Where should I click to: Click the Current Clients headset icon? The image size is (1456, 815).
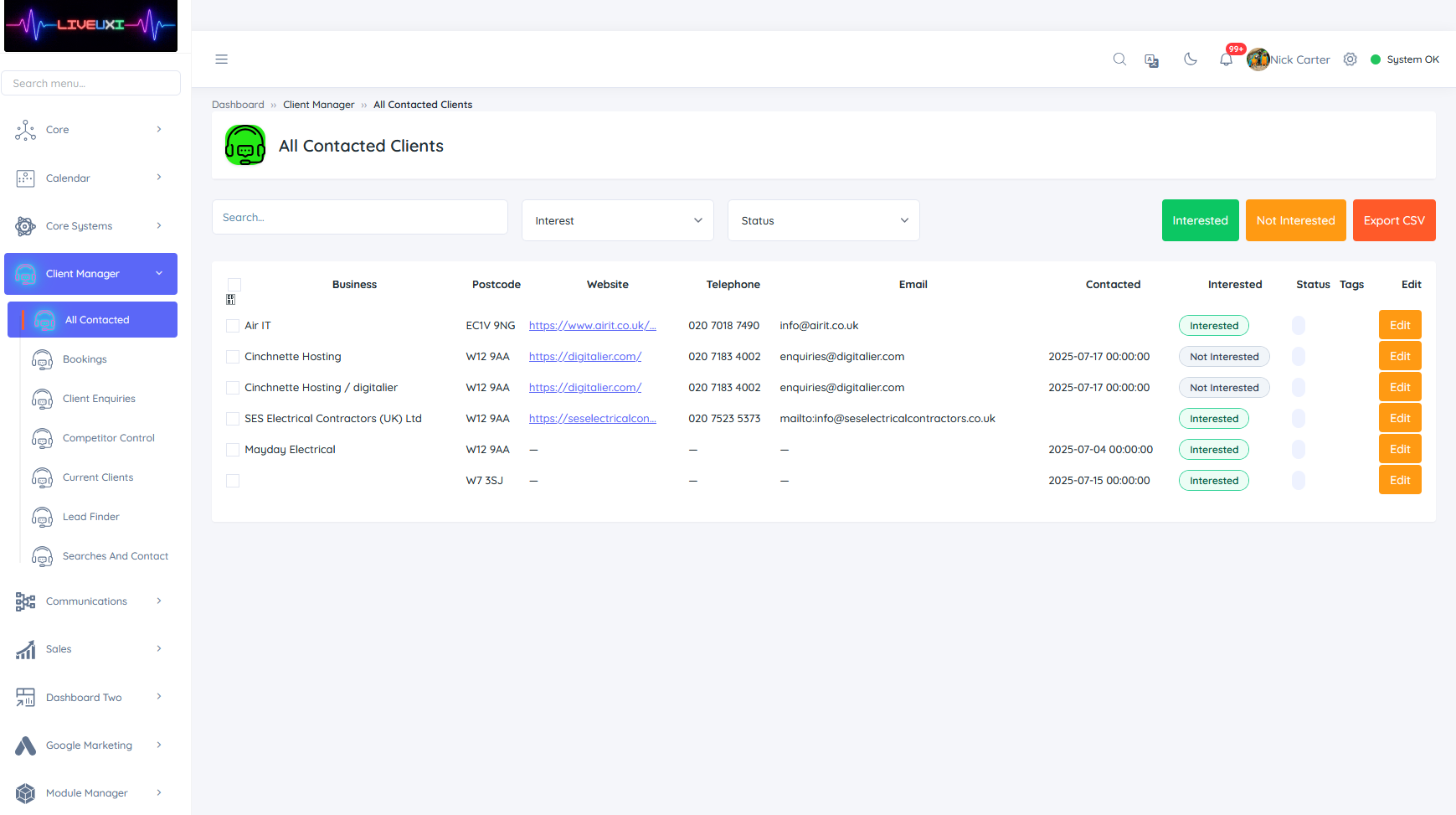click(x=42, y=477)
